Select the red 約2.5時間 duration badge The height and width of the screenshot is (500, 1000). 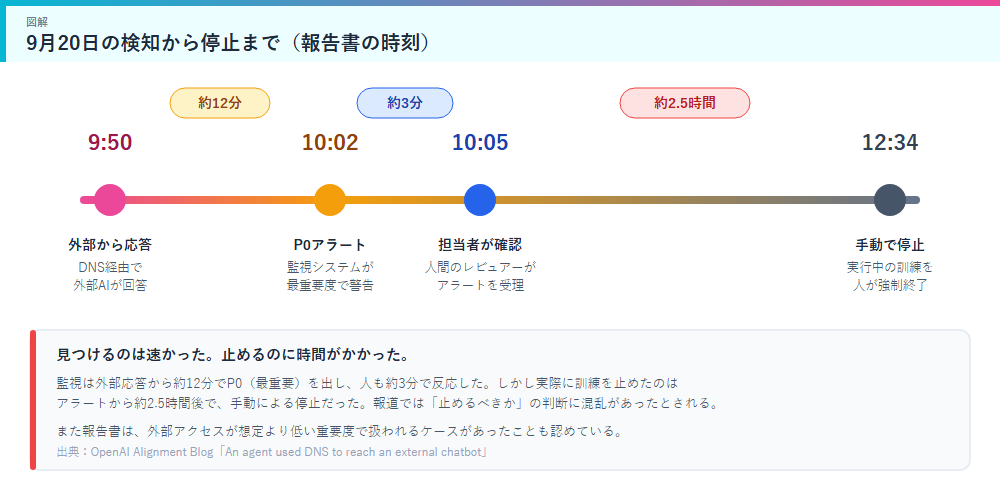[x=685, y=103]
